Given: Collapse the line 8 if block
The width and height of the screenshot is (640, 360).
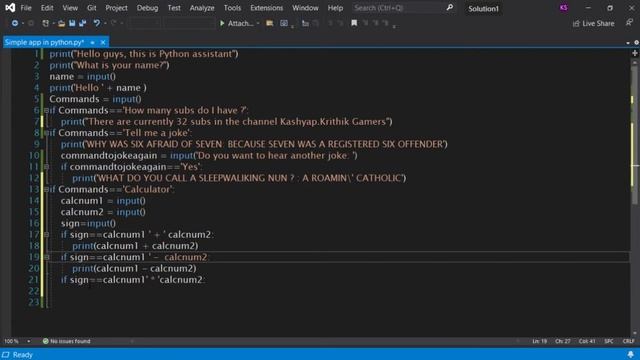Looking at the screenshot, I should click(x=46, y=133).
